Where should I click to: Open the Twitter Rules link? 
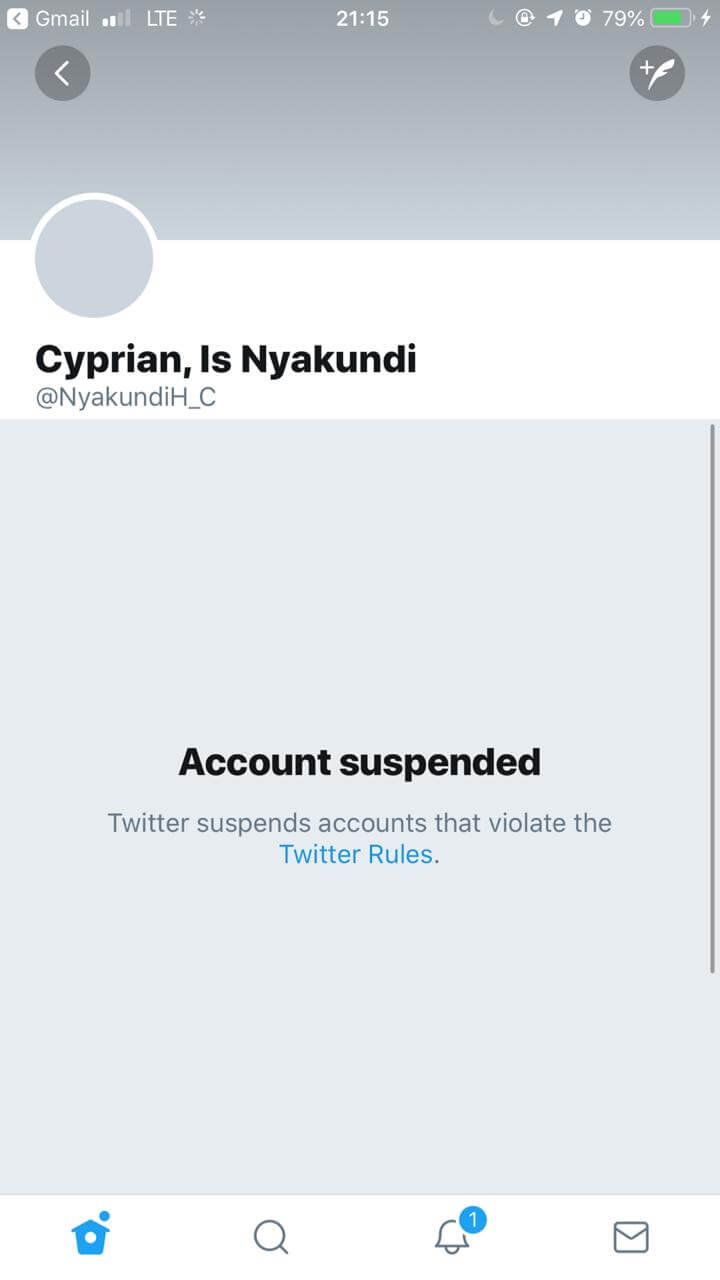click(x=357, y=855)
